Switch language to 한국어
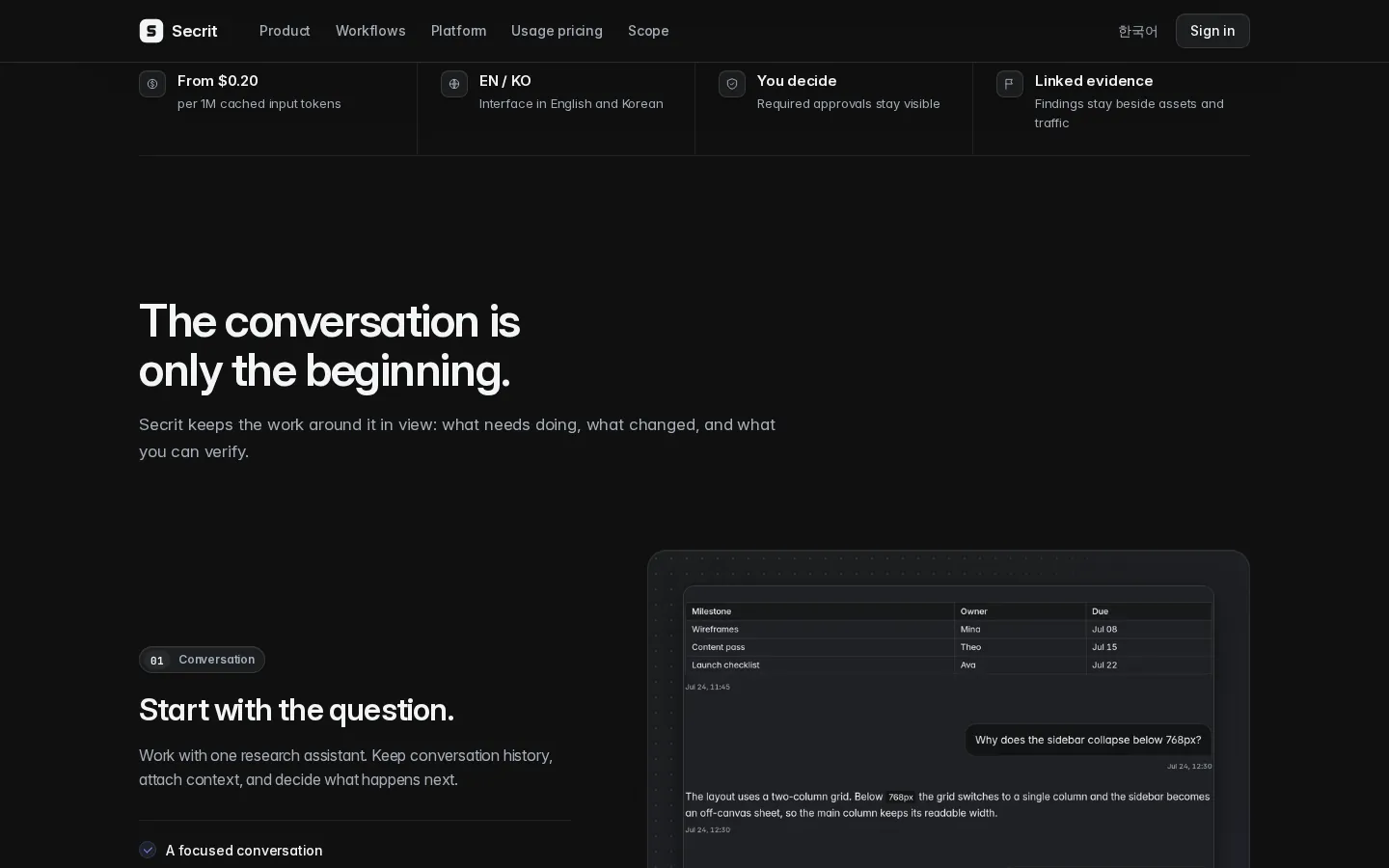 pyautogui.click(x=1137, y=31)
